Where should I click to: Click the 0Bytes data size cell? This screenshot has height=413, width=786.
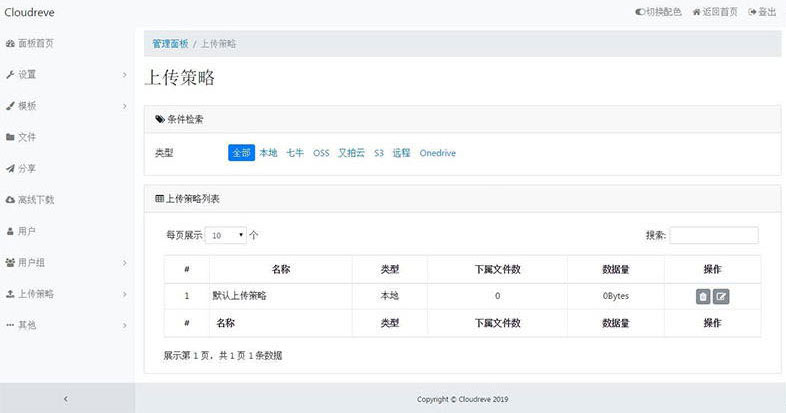pyautogui.click(x=616, y=296)
